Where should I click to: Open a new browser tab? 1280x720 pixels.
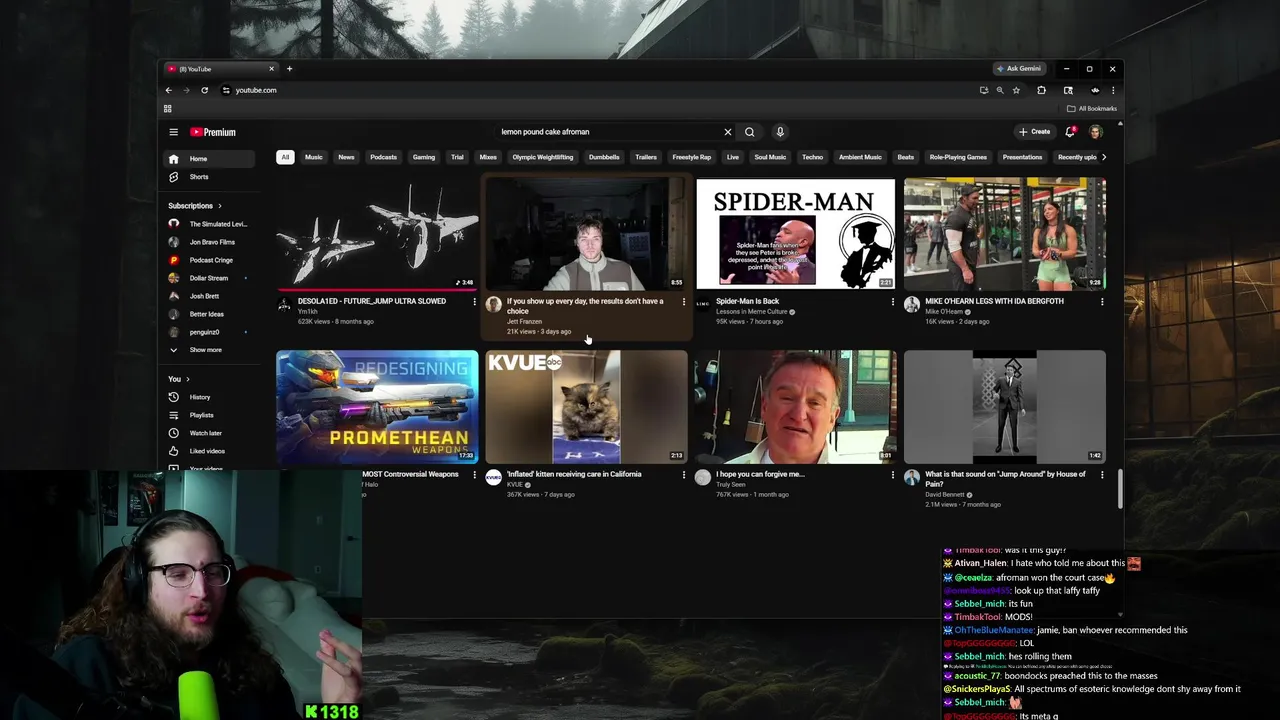[289, 69]
